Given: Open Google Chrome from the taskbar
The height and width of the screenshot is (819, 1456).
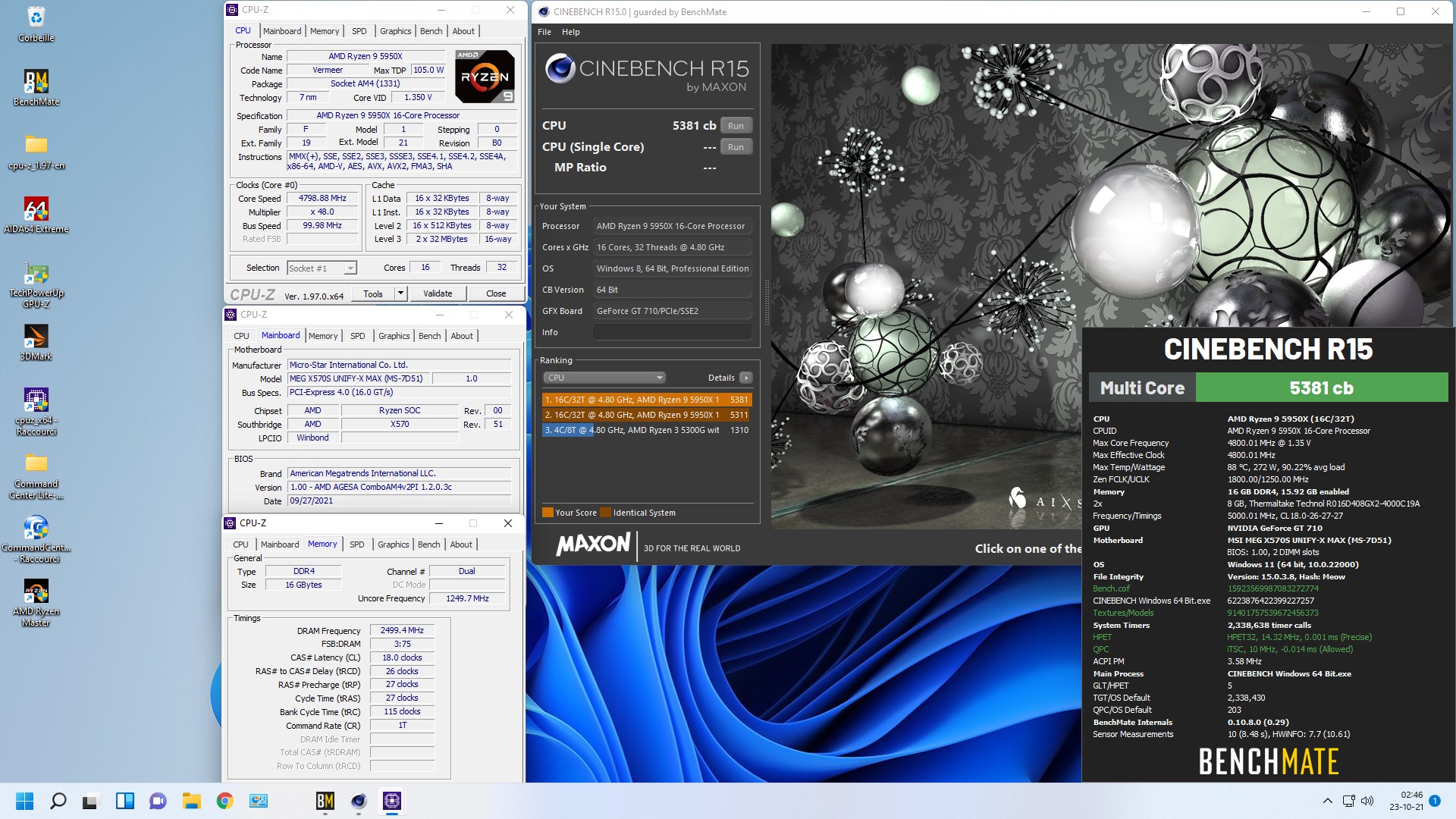Looking at the screenshot, I should coord(224,801).
